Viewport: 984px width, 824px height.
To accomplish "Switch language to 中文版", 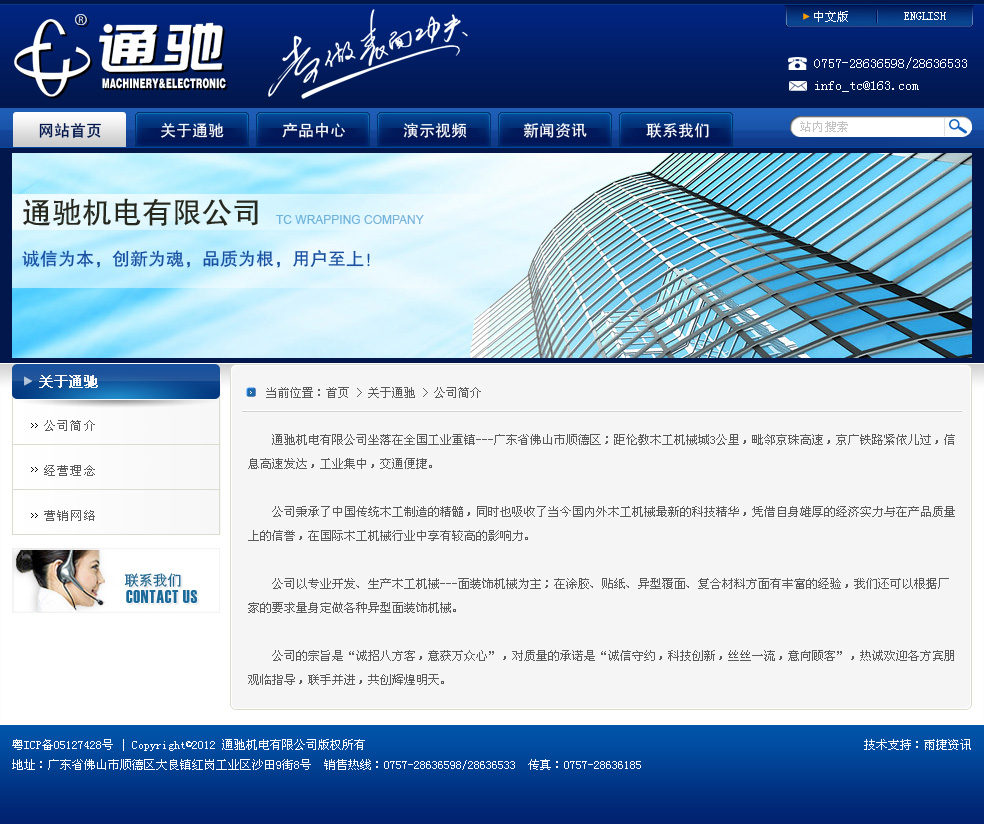I will 829,17.
